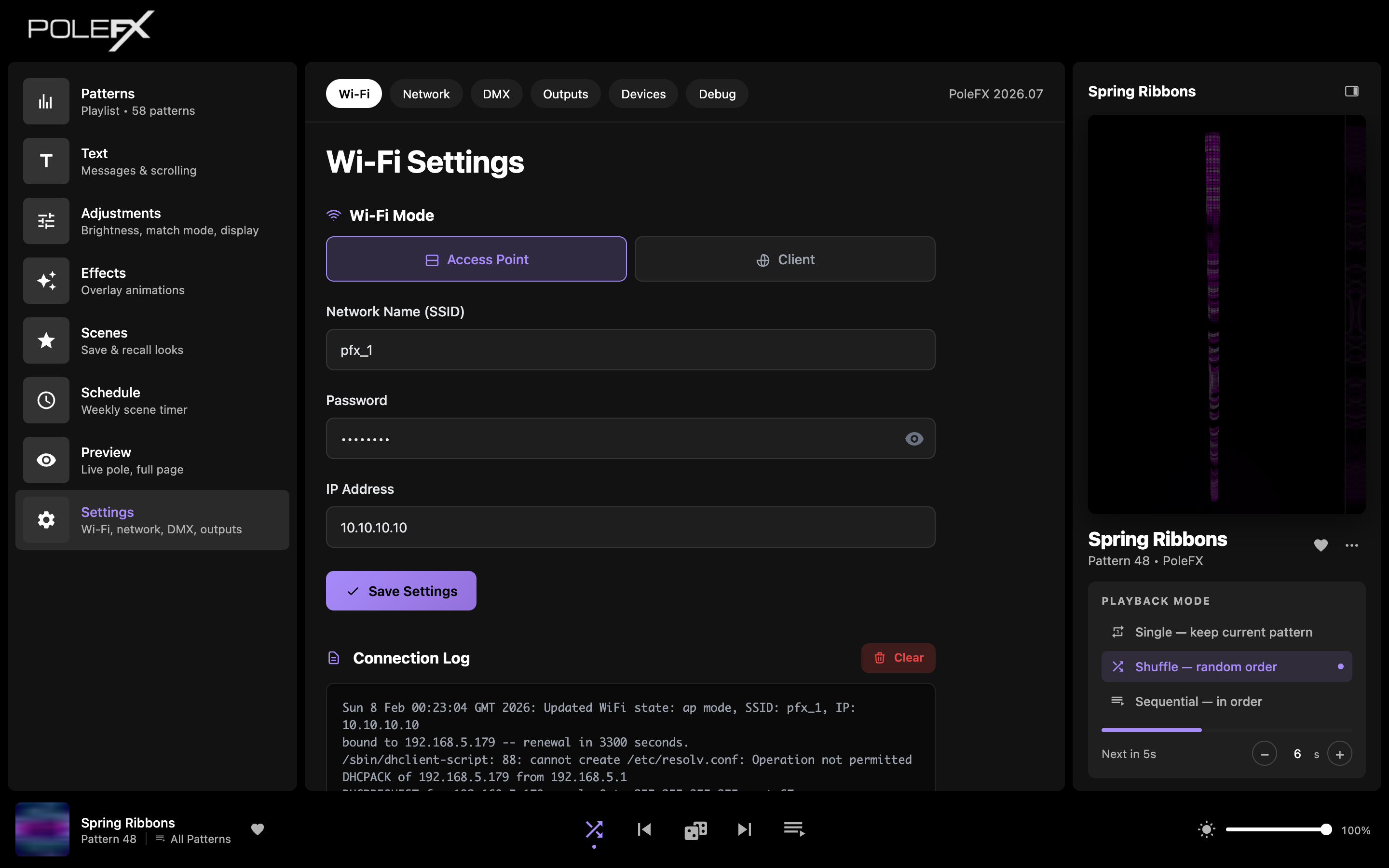Image resolution: width=1389 pixels, height=868 pixels.
Task: Choose Shuffle random order mode
Action: coord(1226,666)
